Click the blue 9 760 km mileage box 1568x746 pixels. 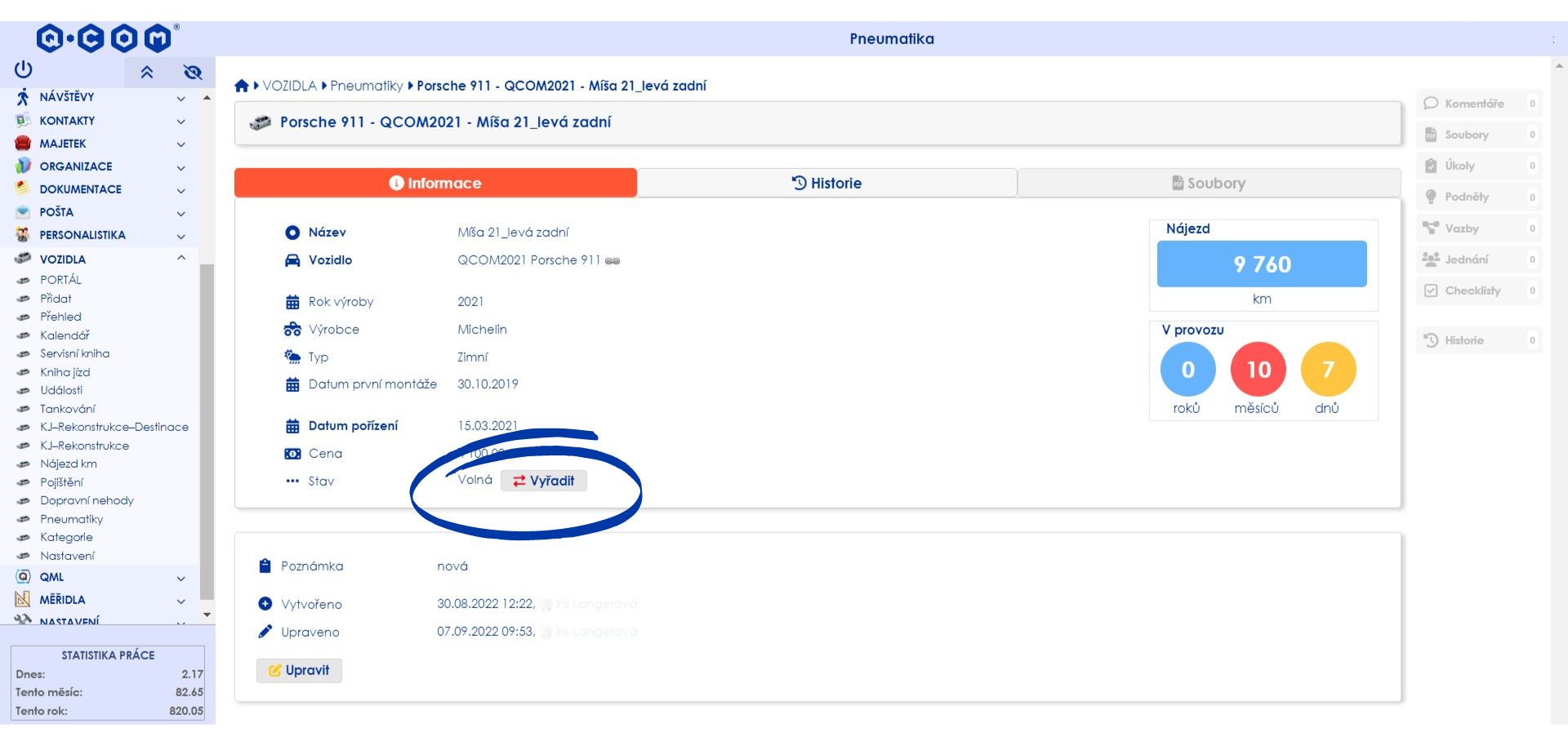click(1262, 264)
